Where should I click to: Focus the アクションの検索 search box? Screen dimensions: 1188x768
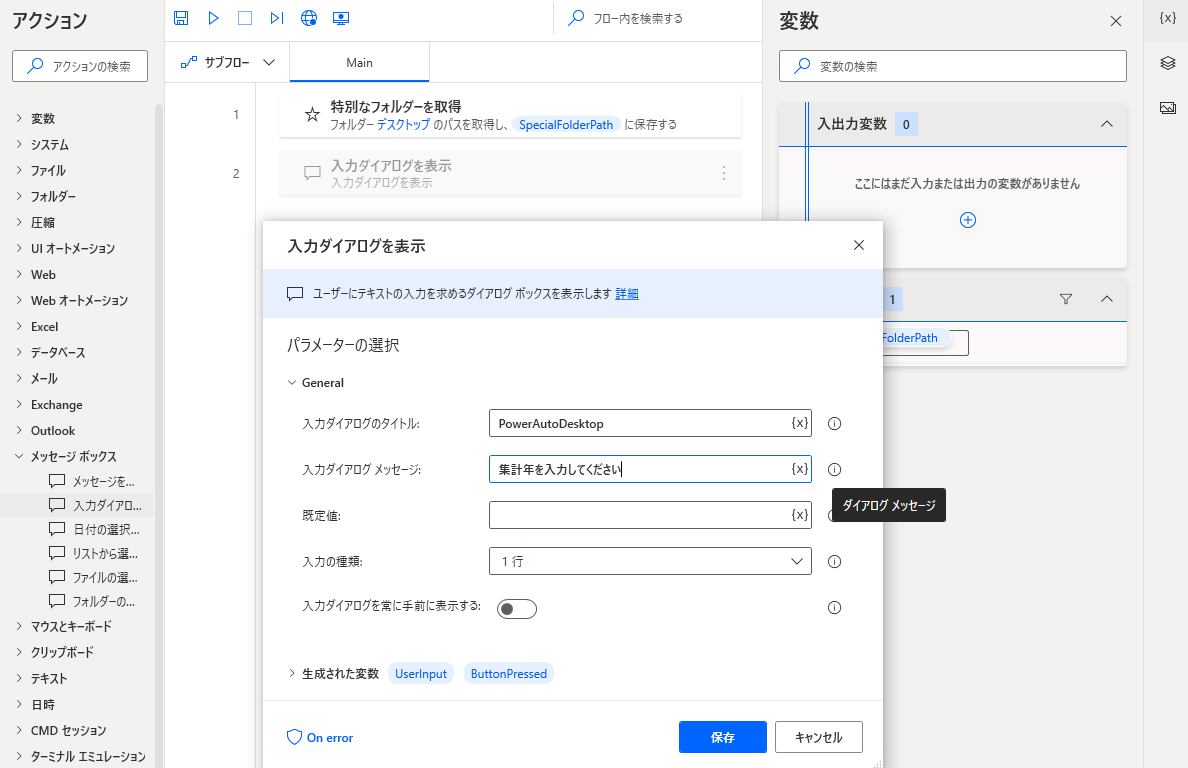click(x=80, y=66)
